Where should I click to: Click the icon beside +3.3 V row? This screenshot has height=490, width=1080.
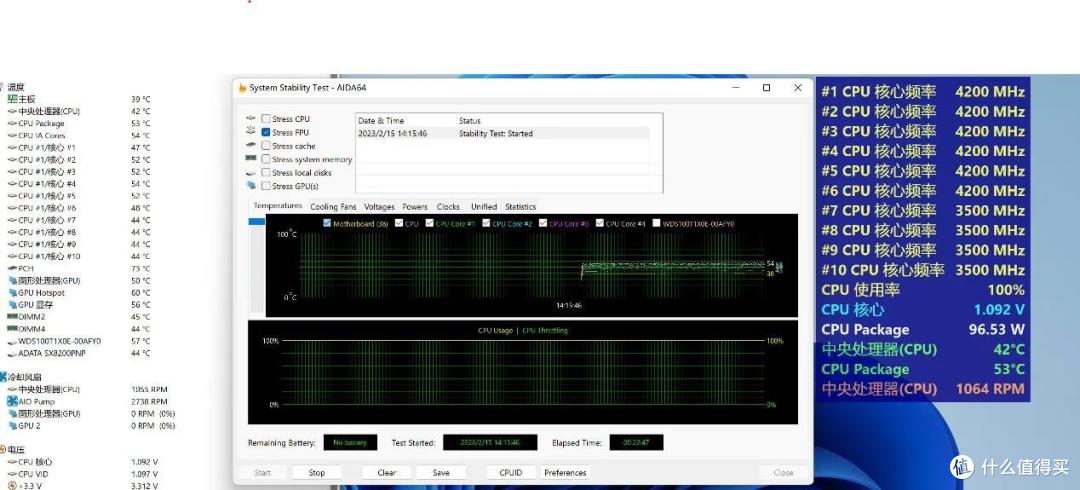[x=12, y=486]
